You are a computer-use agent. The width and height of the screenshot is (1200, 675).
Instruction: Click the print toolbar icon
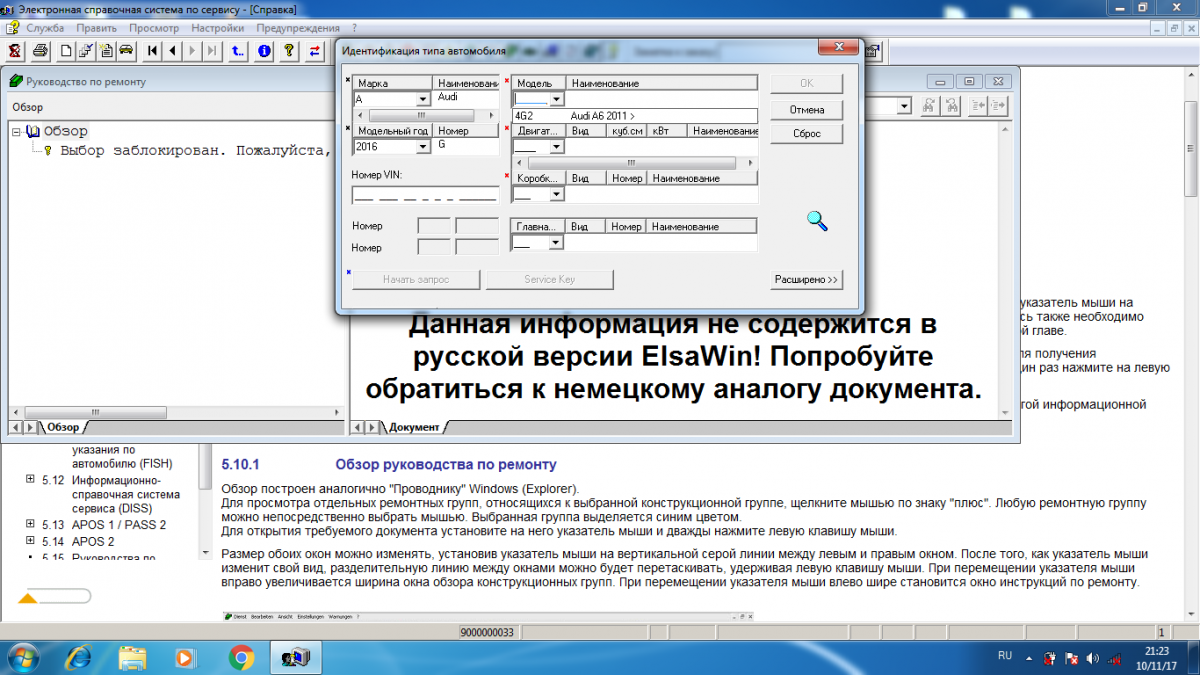41,50
